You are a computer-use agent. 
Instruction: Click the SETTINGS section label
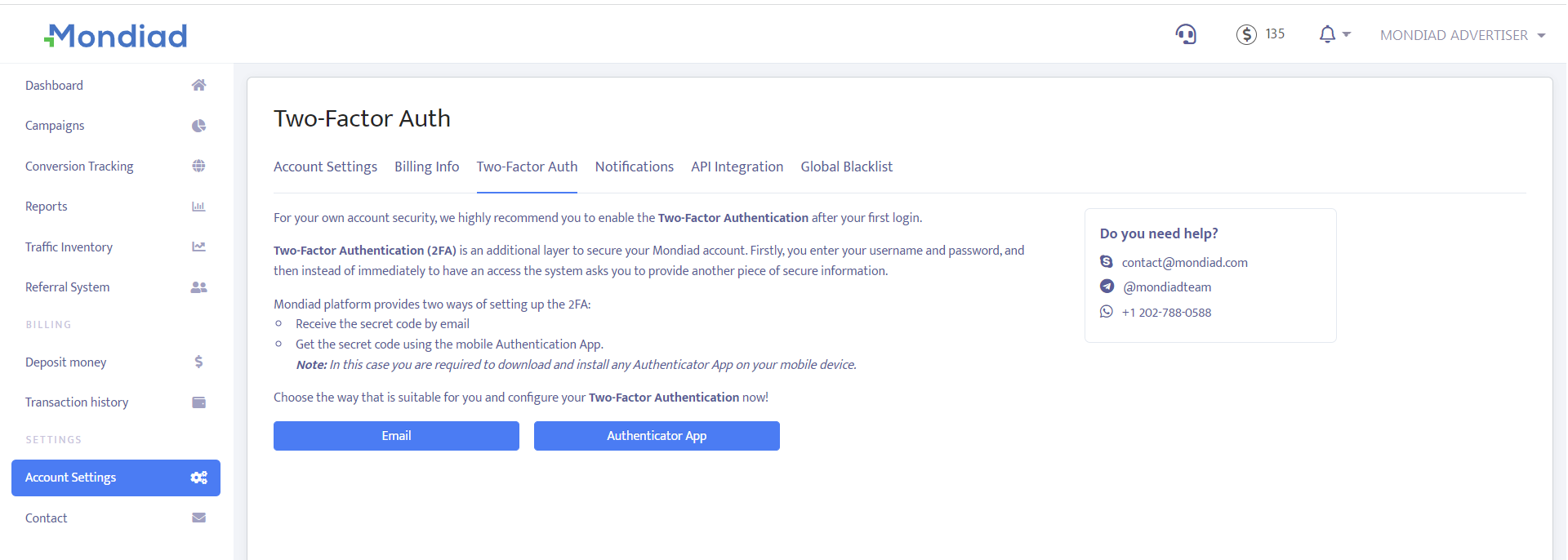(53, 440)
